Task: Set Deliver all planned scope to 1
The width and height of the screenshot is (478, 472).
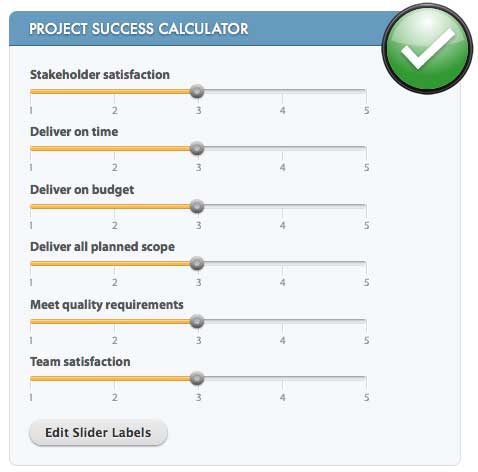Action: [31, 264]
